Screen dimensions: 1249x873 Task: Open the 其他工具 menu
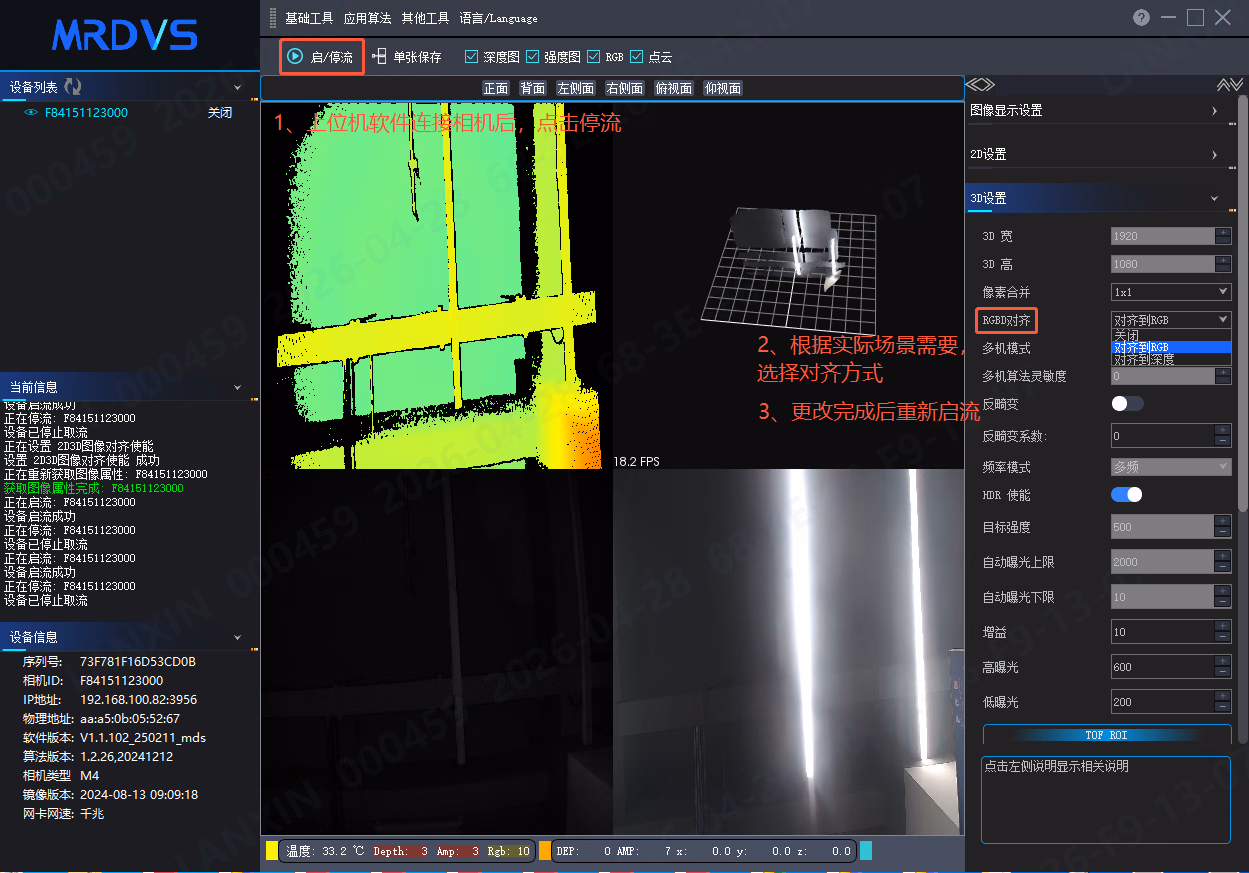[425, 18]
